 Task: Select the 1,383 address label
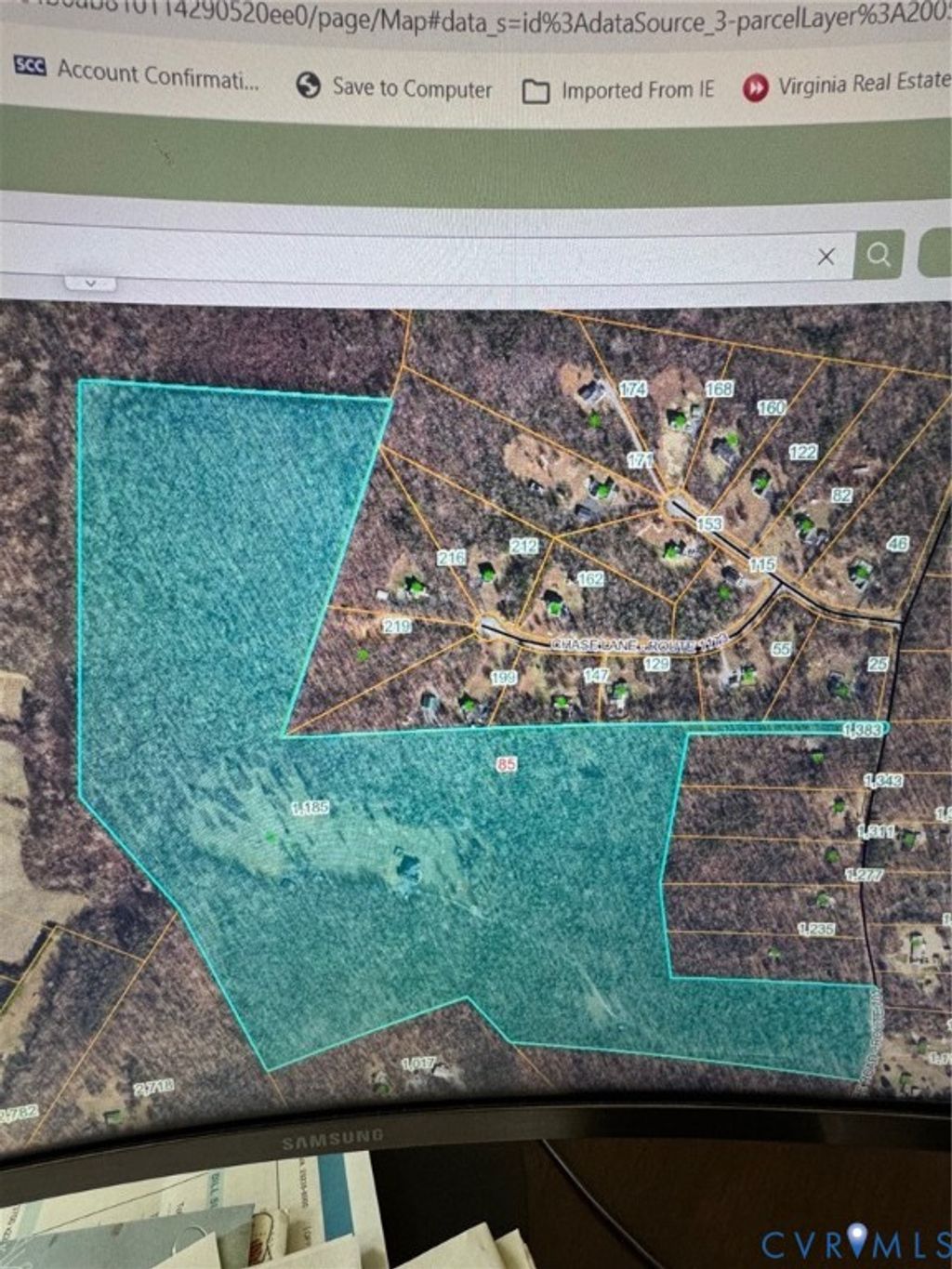tap(862, 731)
